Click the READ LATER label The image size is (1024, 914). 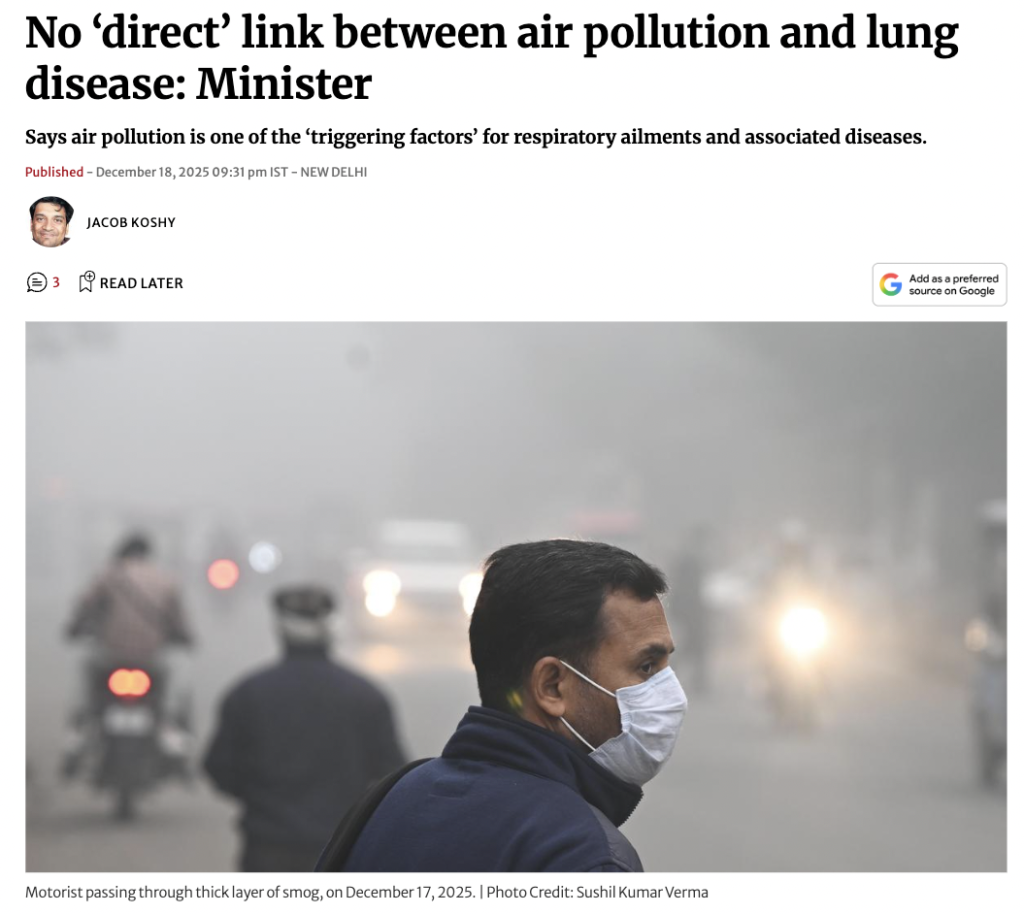pos(142,283)
